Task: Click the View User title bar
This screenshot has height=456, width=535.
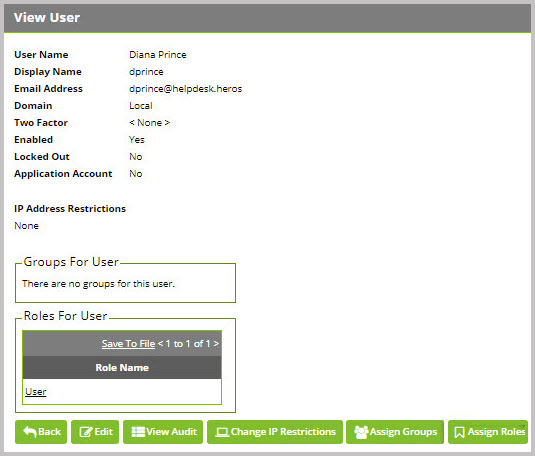Action: coord(268,18)
